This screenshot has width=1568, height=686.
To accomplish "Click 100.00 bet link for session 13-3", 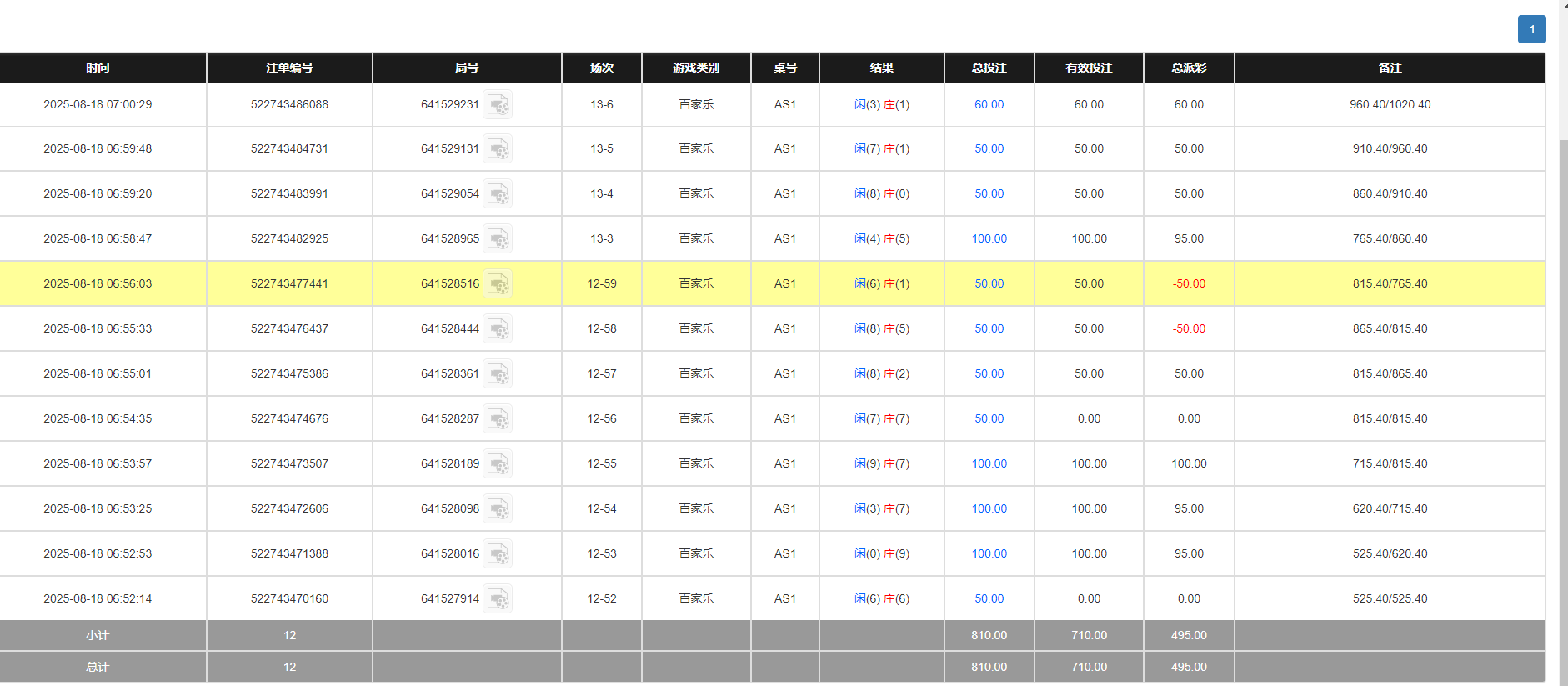I will pos(989,238).
